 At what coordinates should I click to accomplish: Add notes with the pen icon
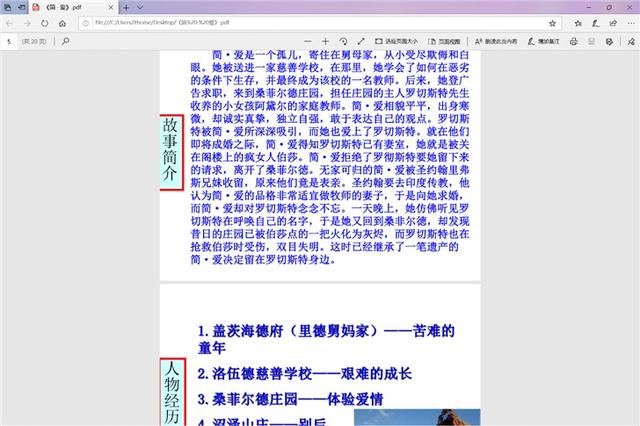coord(596,23)
